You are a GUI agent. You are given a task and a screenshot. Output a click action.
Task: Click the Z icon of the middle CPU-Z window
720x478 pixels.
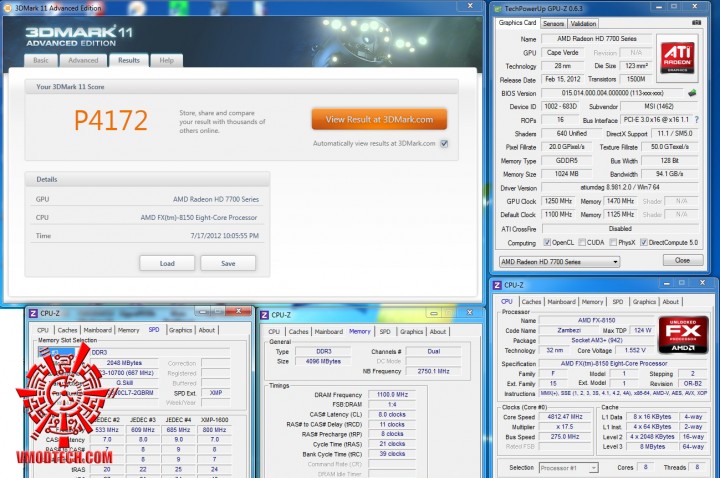pyautogui.click(x=264, y=315)
